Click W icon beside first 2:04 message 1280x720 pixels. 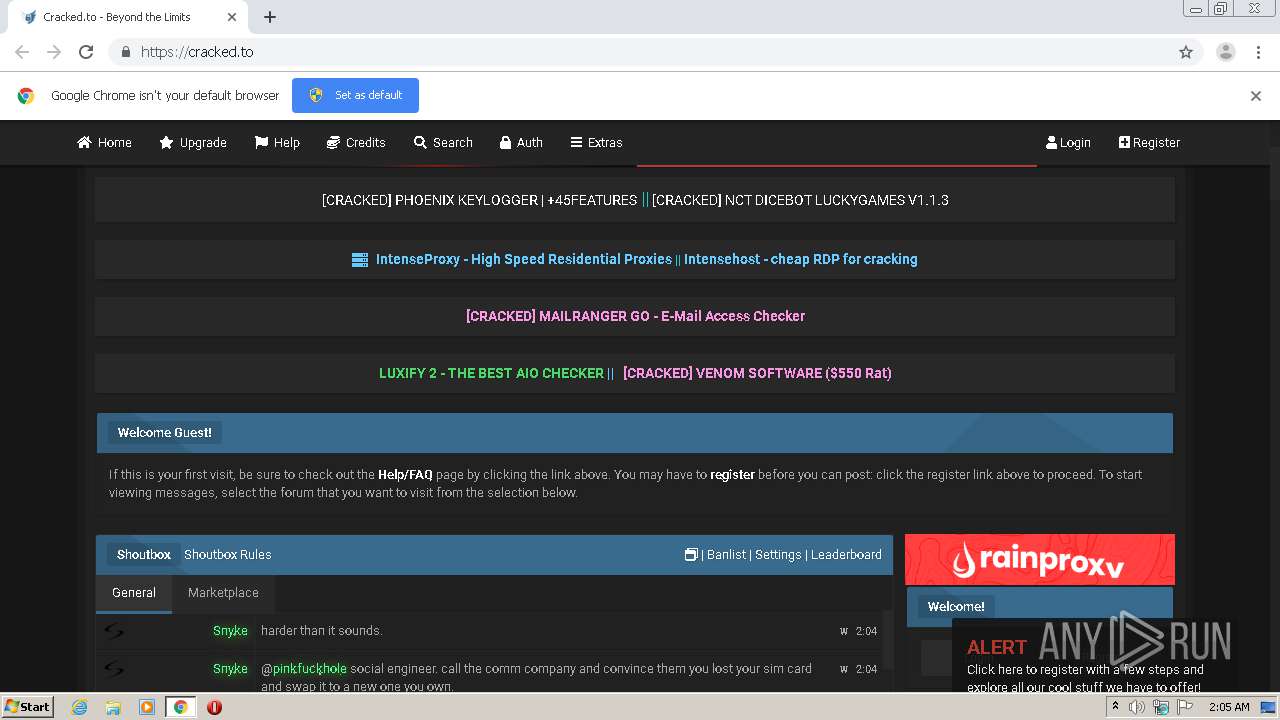click(x=844, y=631)
